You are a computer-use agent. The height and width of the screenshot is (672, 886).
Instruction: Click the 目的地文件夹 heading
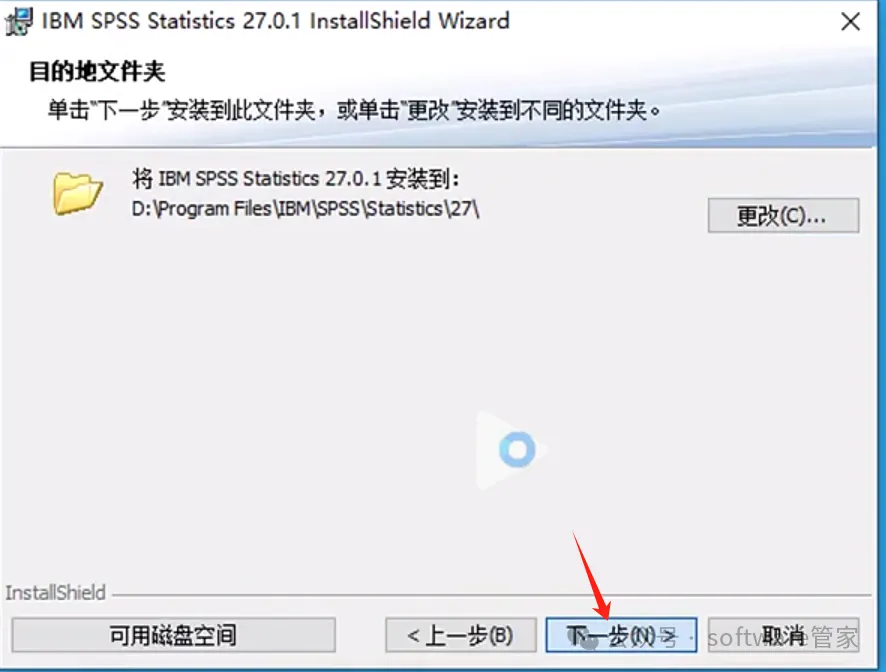[x=97, y=72]
